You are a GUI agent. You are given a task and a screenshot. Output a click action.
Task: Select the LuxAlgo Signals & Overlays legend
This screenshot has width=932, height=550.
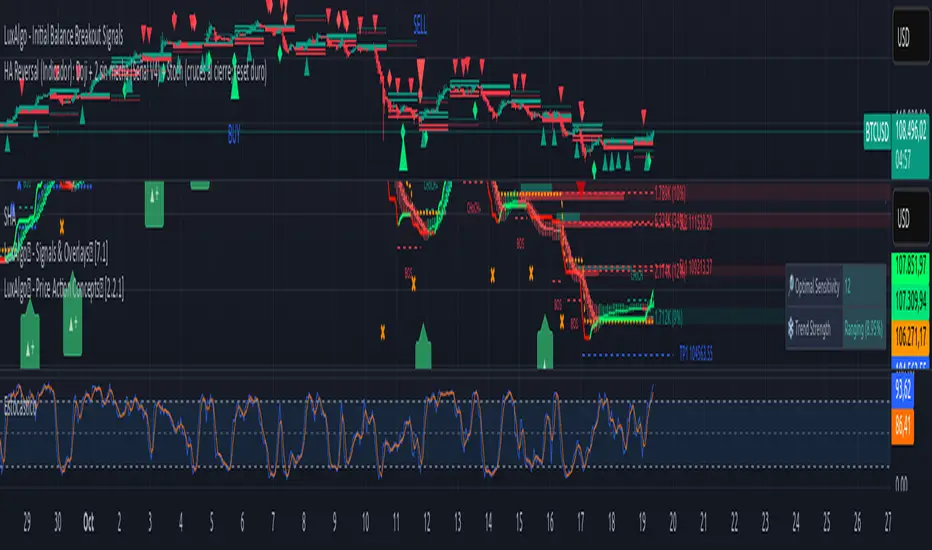(56, 254)
